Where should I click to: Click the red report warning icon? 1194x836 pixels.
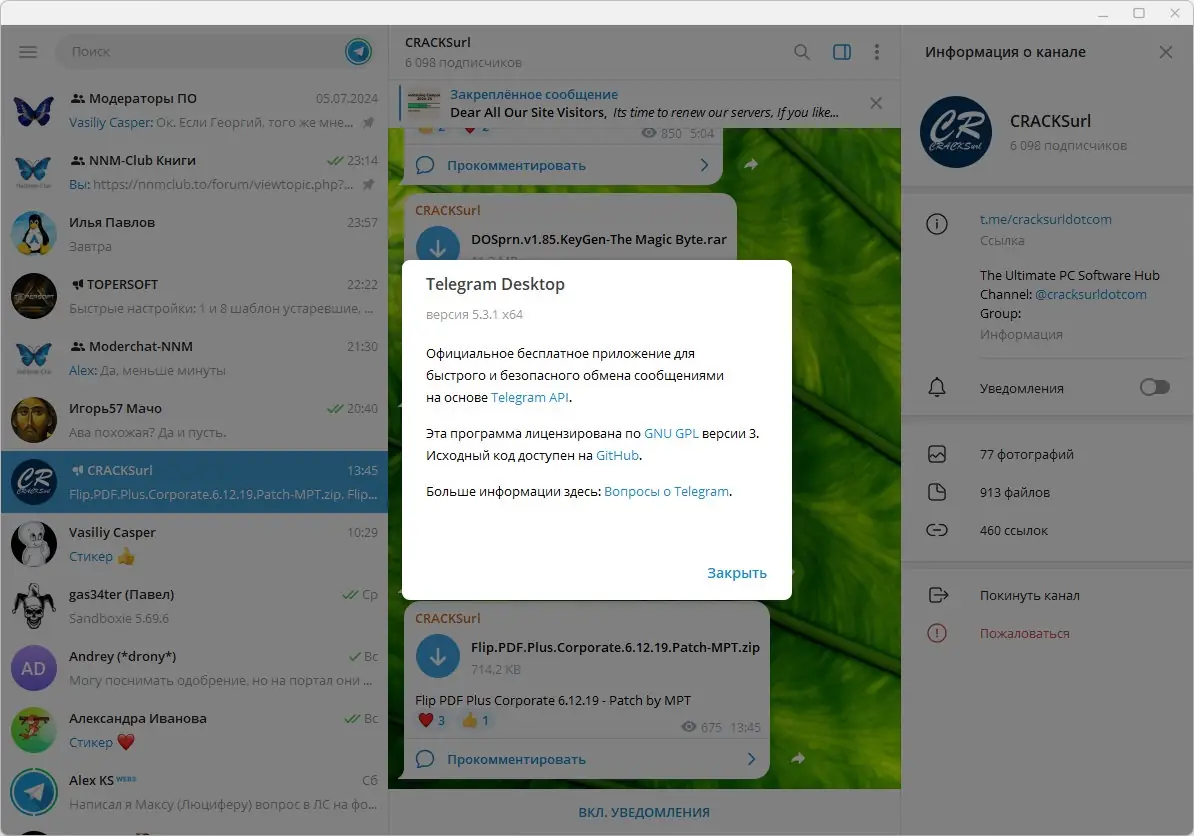937,633
